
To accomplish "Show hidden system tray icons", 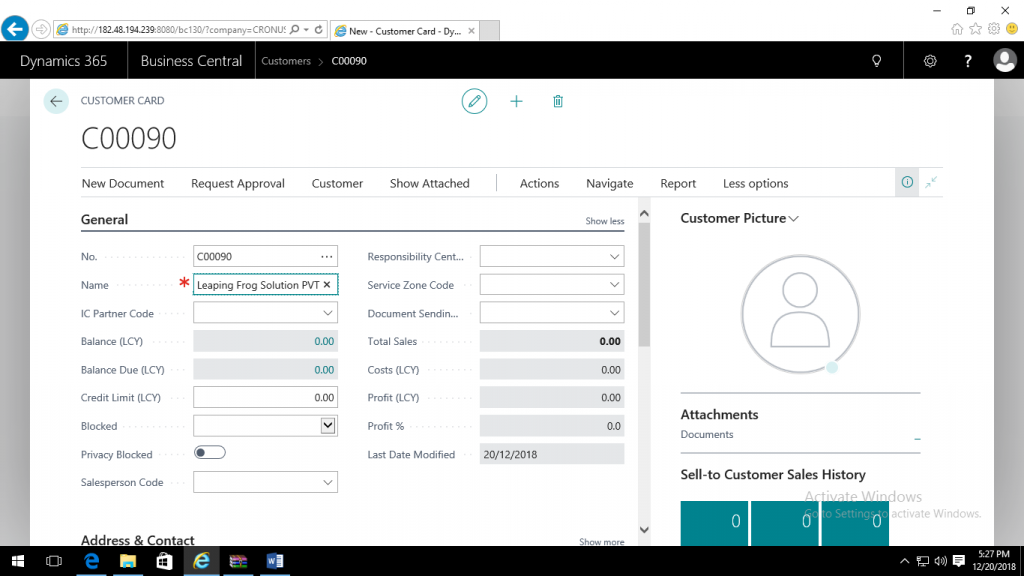I will pos(904,561).
